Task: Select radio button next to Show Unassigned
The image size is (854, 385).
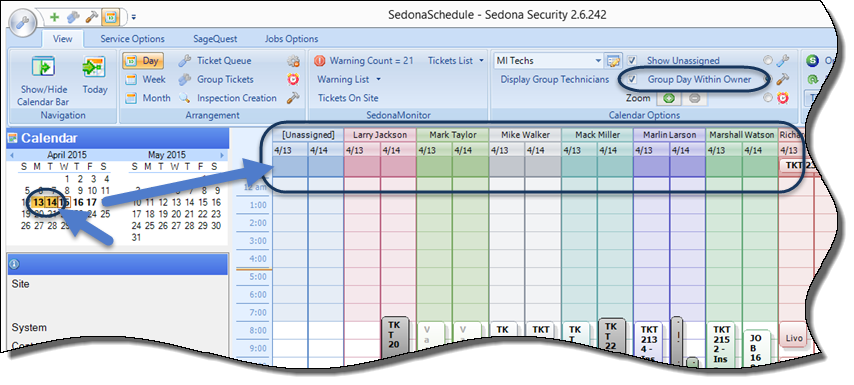Action: 767,60
